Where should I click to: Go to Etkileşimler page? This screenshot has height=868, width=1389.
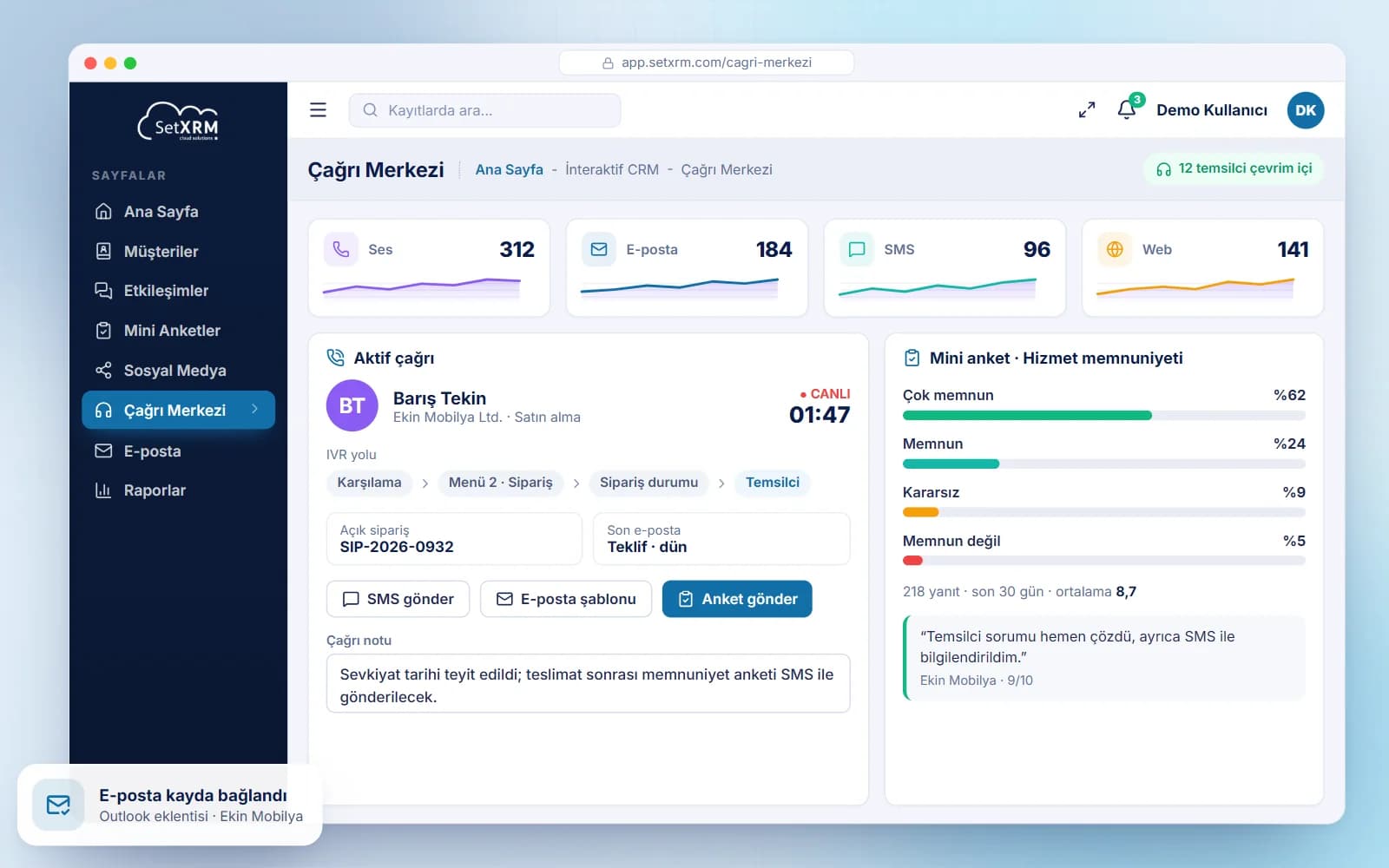point(178,291)
